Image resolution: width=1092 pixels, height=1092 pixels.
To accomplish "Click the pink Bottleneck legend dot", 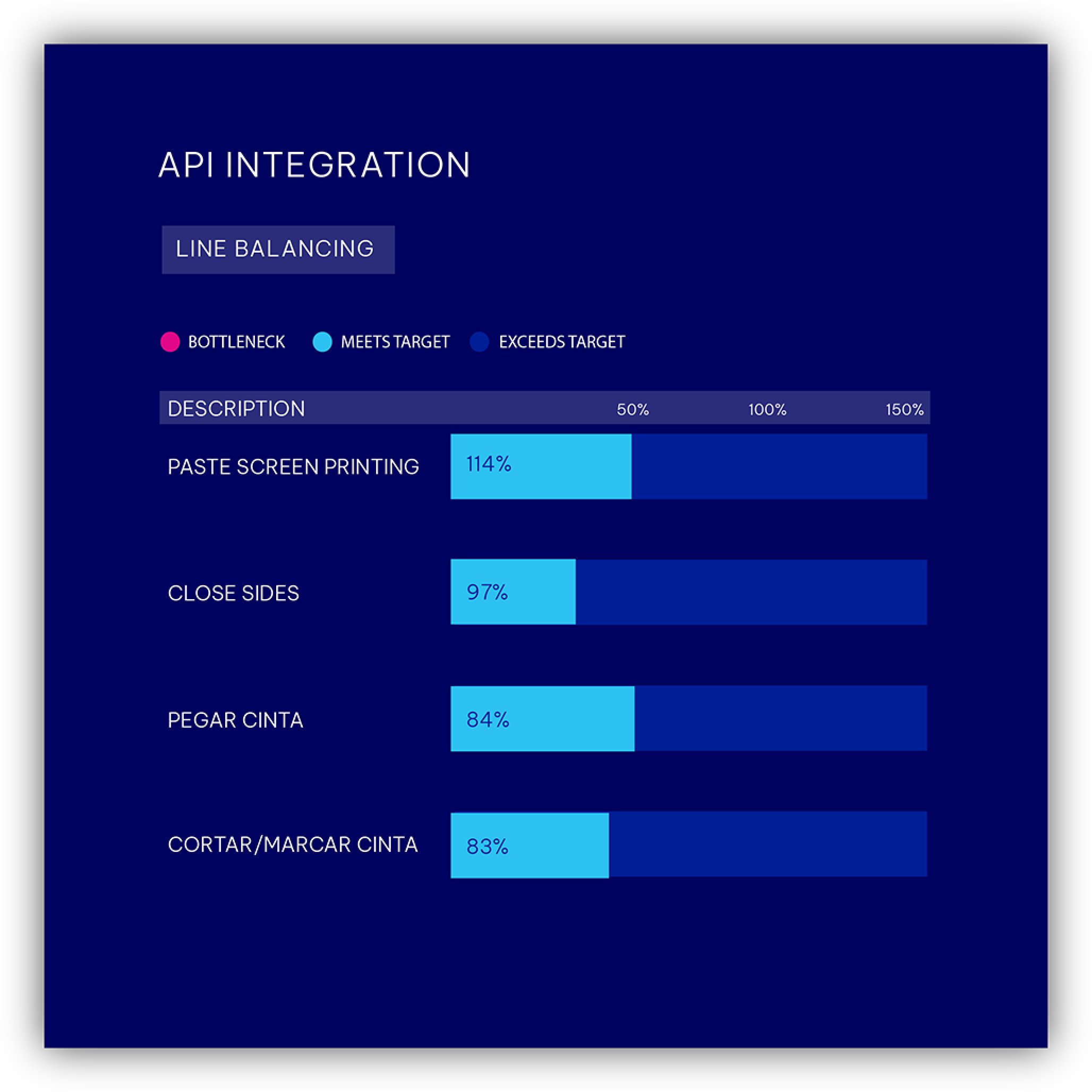I will (x=169, y=342).
